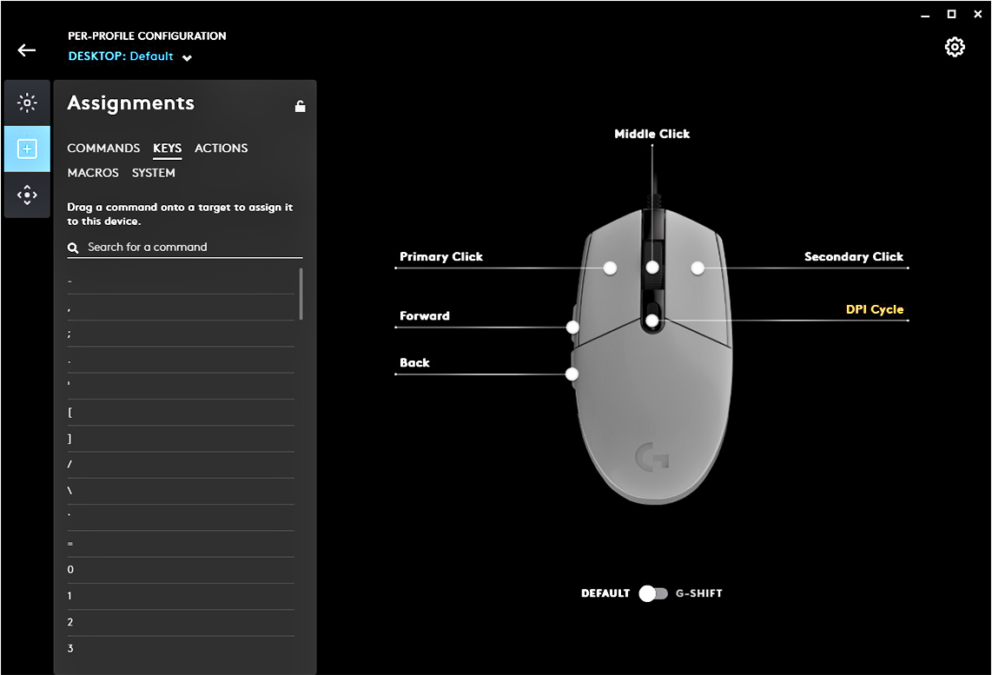Select the '=' key row
This screenshot has width=992, height=675.
[x=181, y=544]
